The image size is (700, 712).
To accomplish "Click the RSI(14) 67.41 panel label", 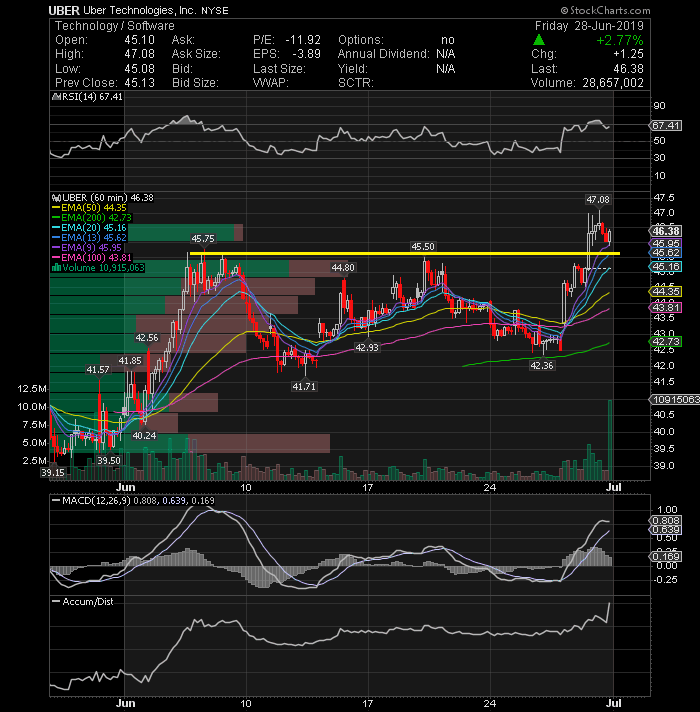I will click(x=92, y=97).
